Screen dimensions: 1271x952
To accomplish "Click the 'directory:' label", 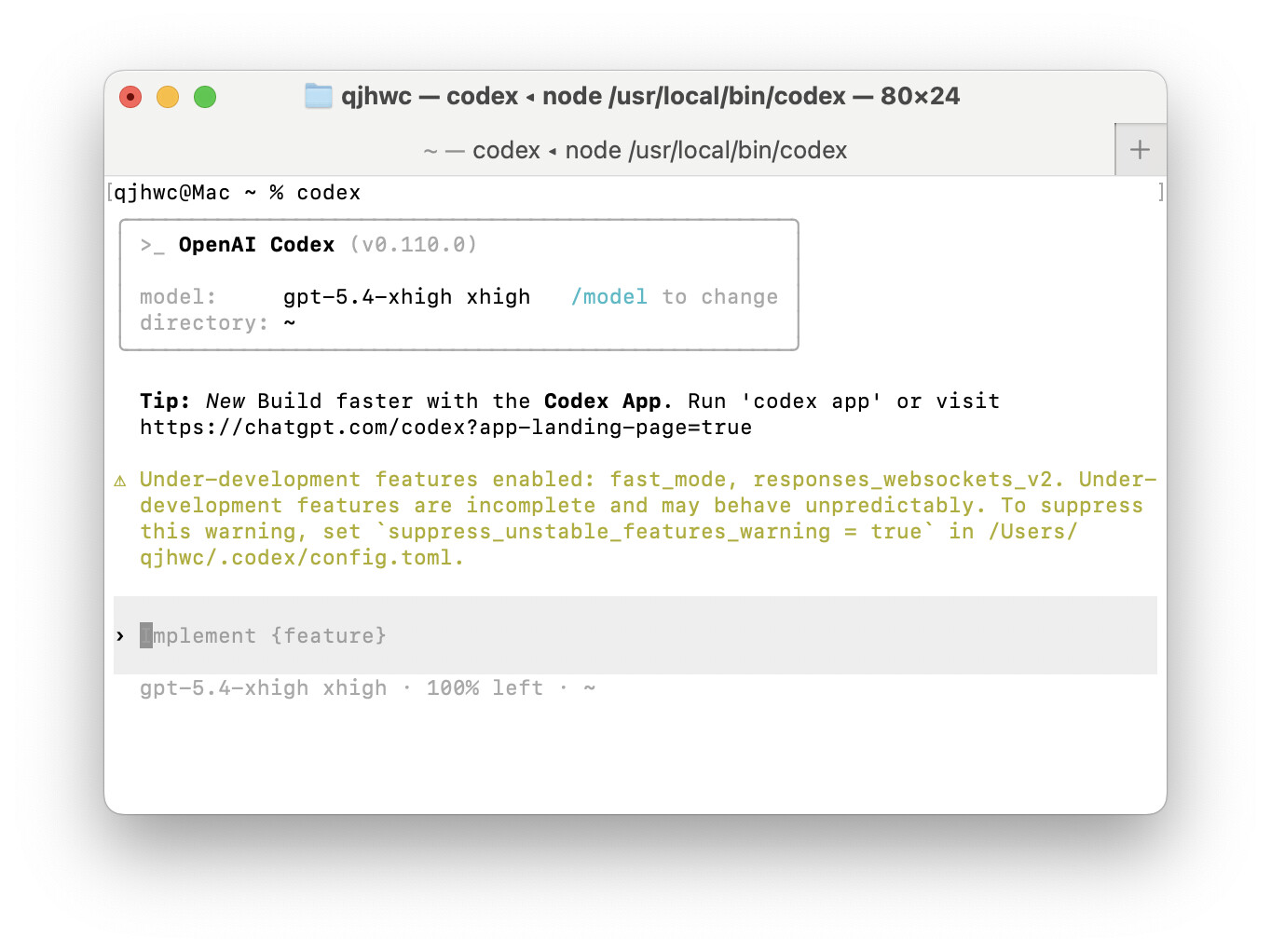I will (204, 323).
